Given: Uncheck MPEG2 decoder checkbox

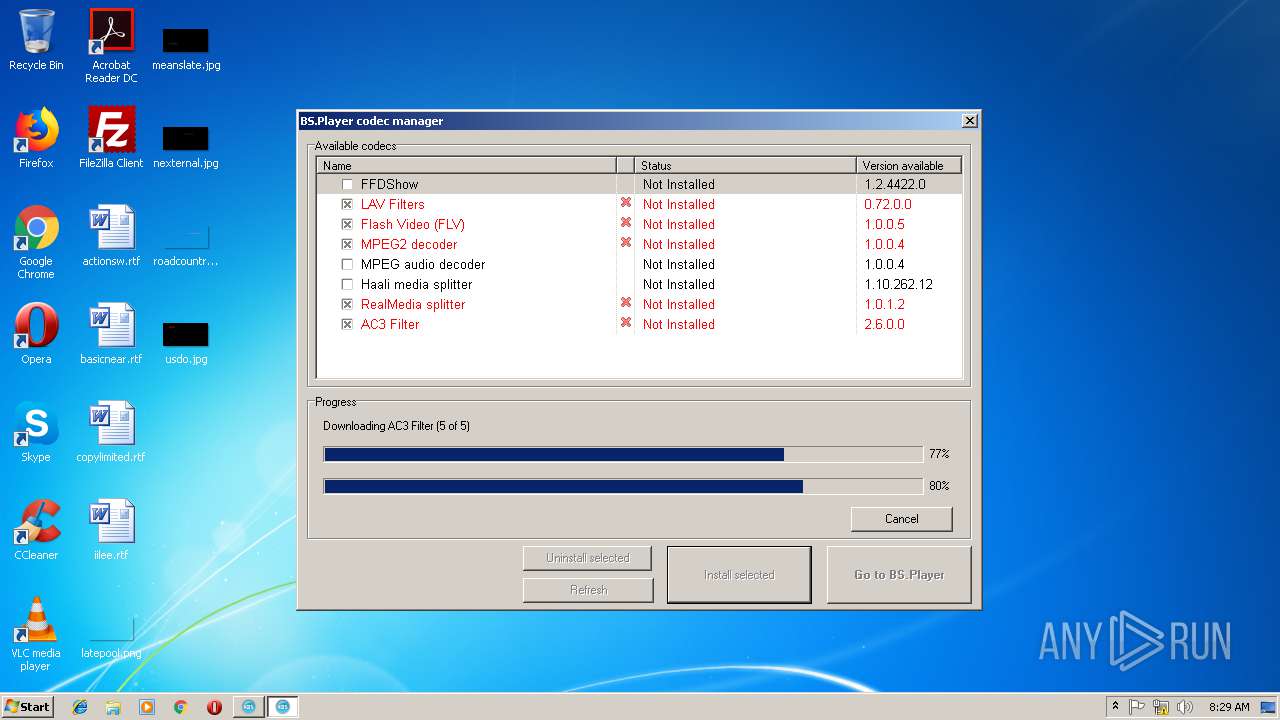Looking at the screenshot, I should [347, 245].
